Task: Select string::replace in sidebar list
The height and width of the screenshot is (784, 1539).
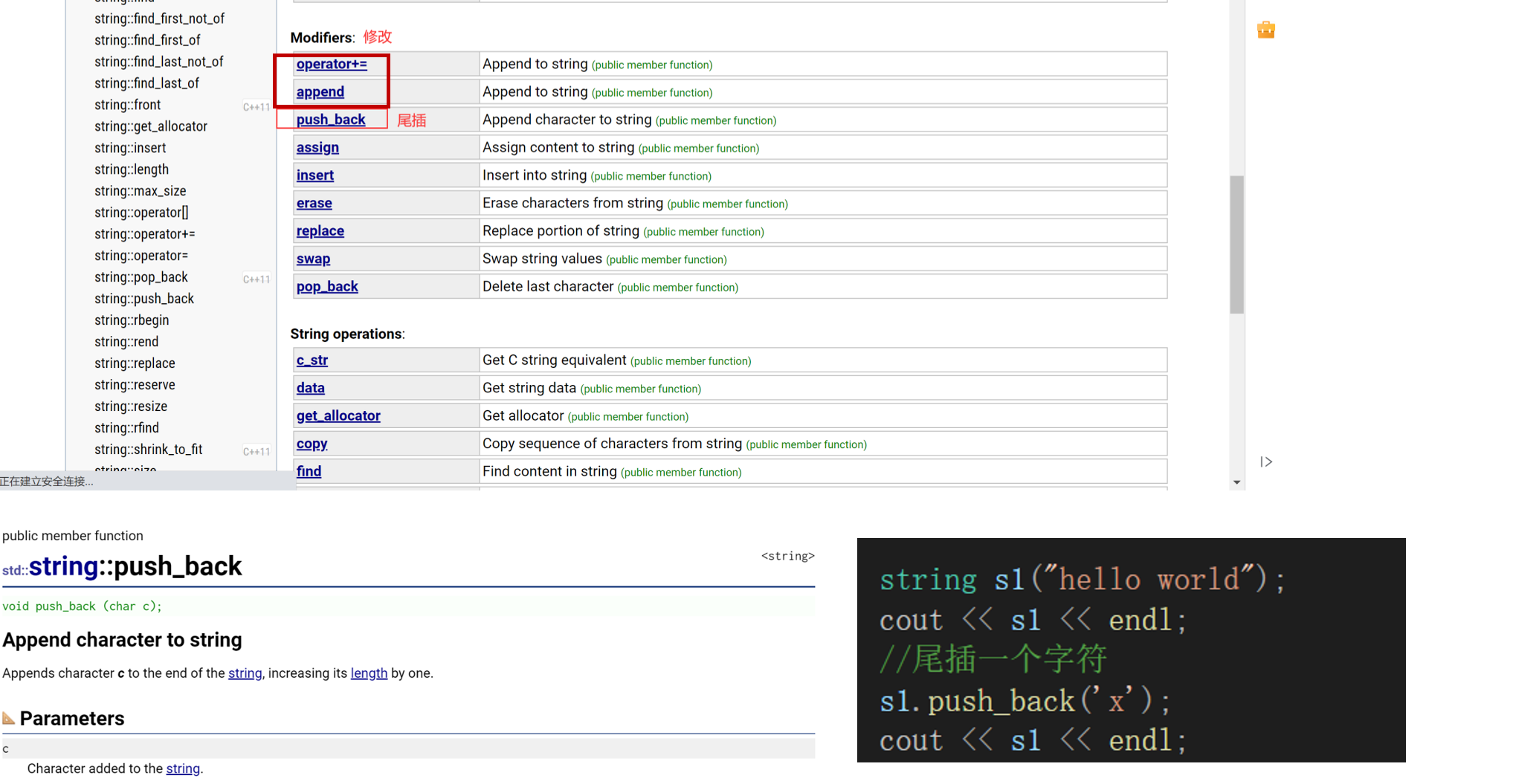Action: click(x=135, y=363)
